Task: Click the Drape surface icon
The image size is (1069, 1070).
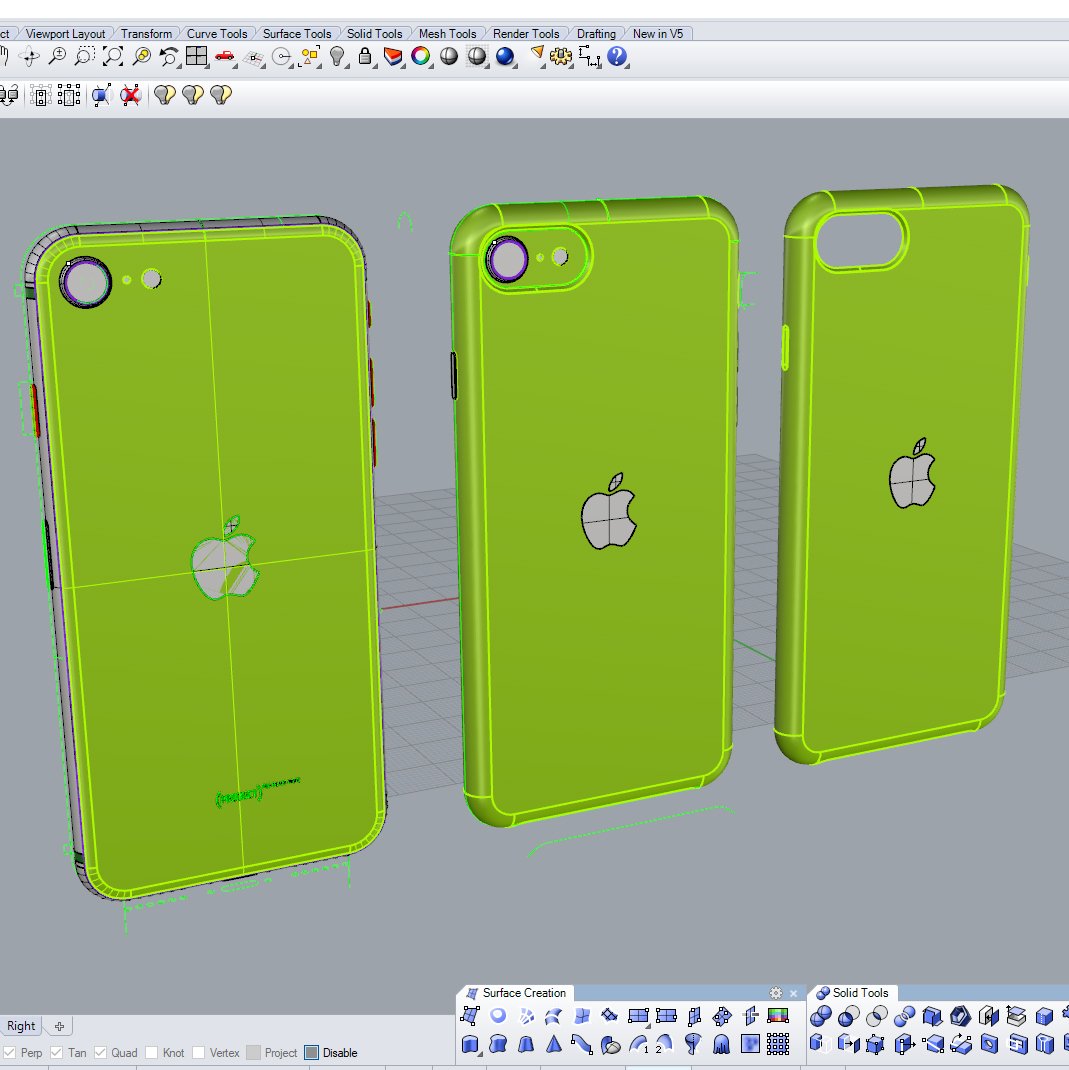Action: point(722,1044)
